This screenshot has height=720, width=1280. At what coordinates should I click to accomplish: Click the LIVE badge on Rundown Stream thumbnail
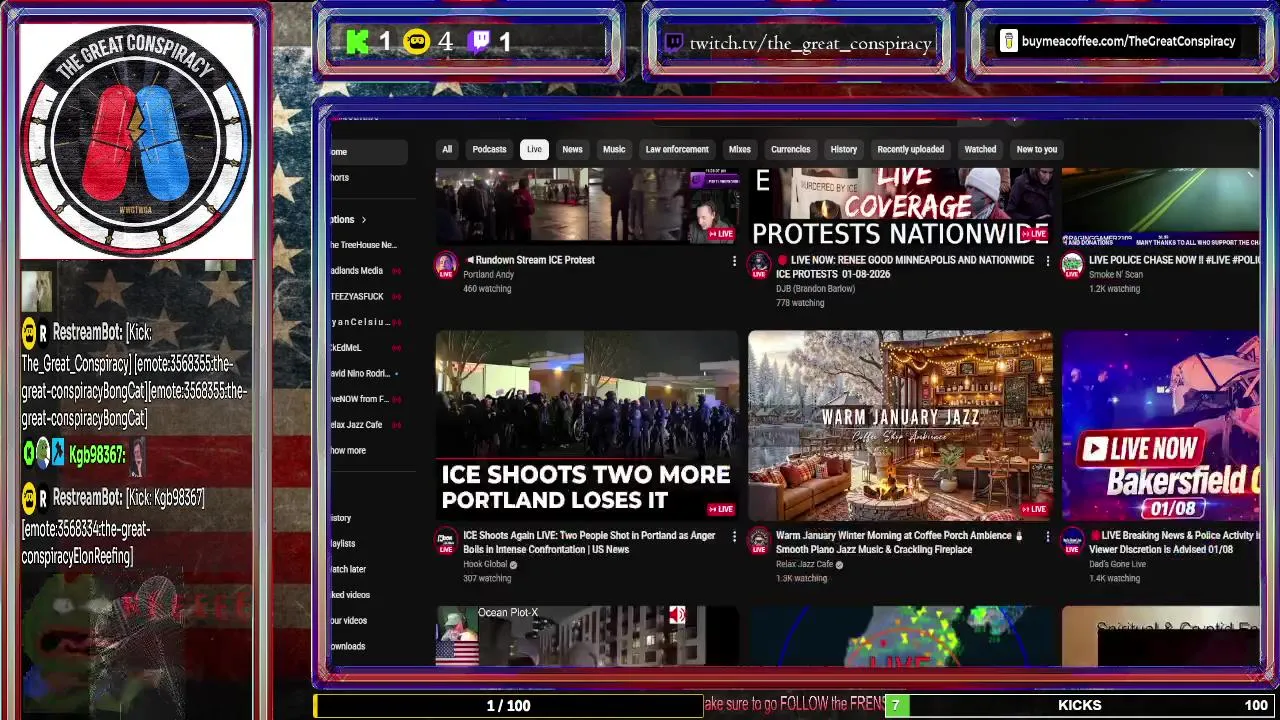coord(721,233)
